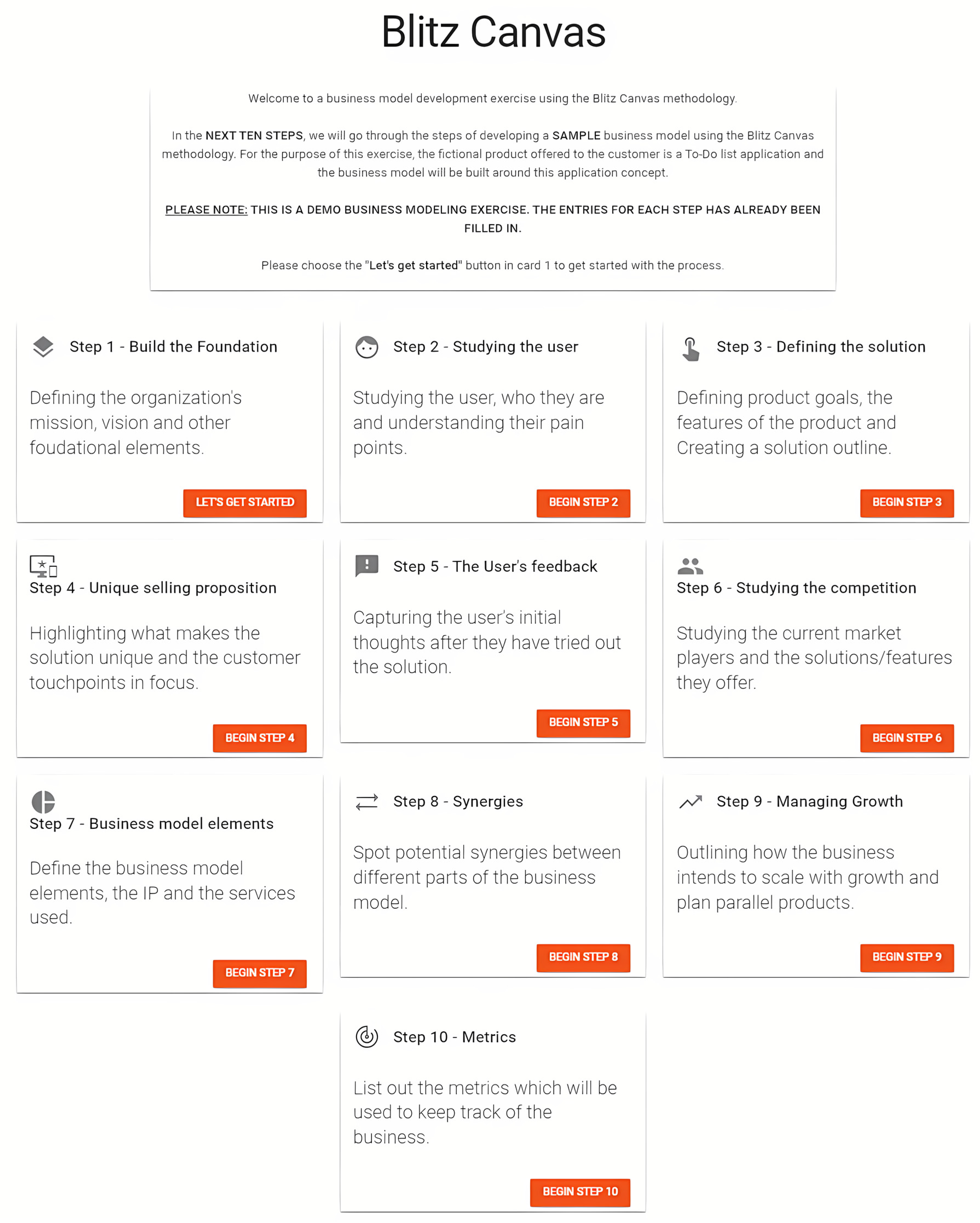The width and height of the screenshot is (980, 1223).
Task: Select the Begin Step 6 button
Action: (906, 738)
